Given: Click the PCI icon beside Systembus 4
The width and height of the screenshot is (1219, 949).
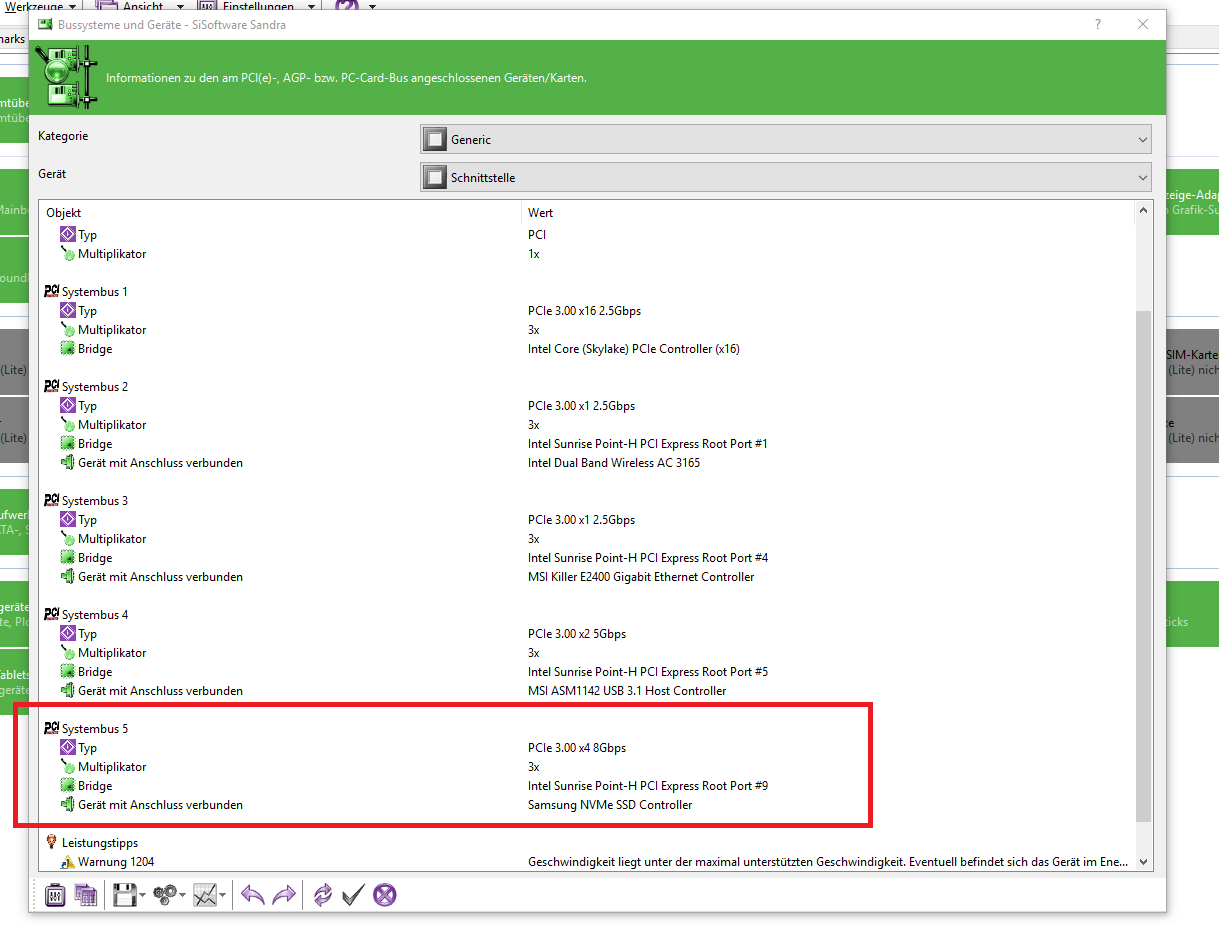Looking at the screenshot, I should (x=52, y=614).
